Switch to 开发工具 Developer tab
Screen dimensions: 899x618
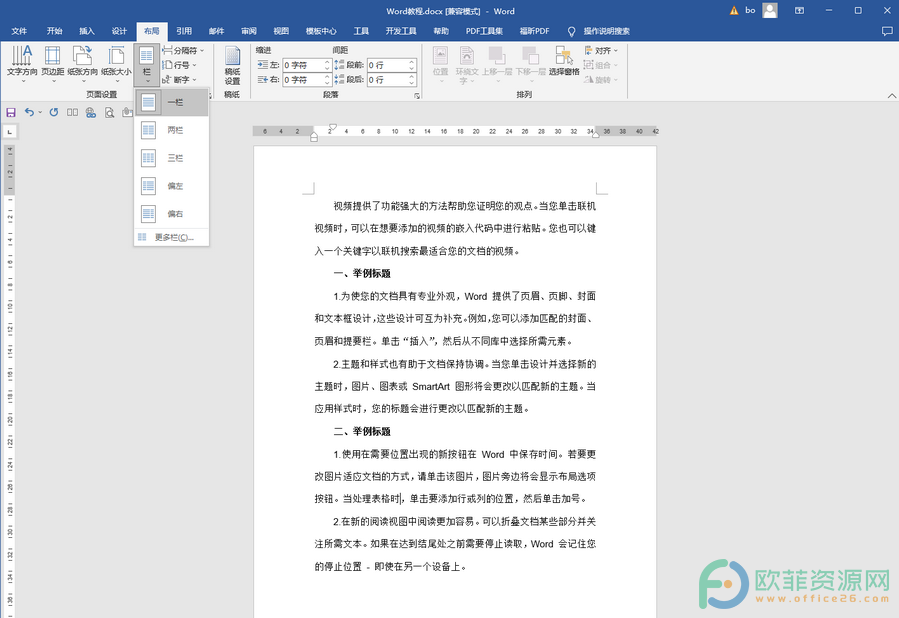401,31
